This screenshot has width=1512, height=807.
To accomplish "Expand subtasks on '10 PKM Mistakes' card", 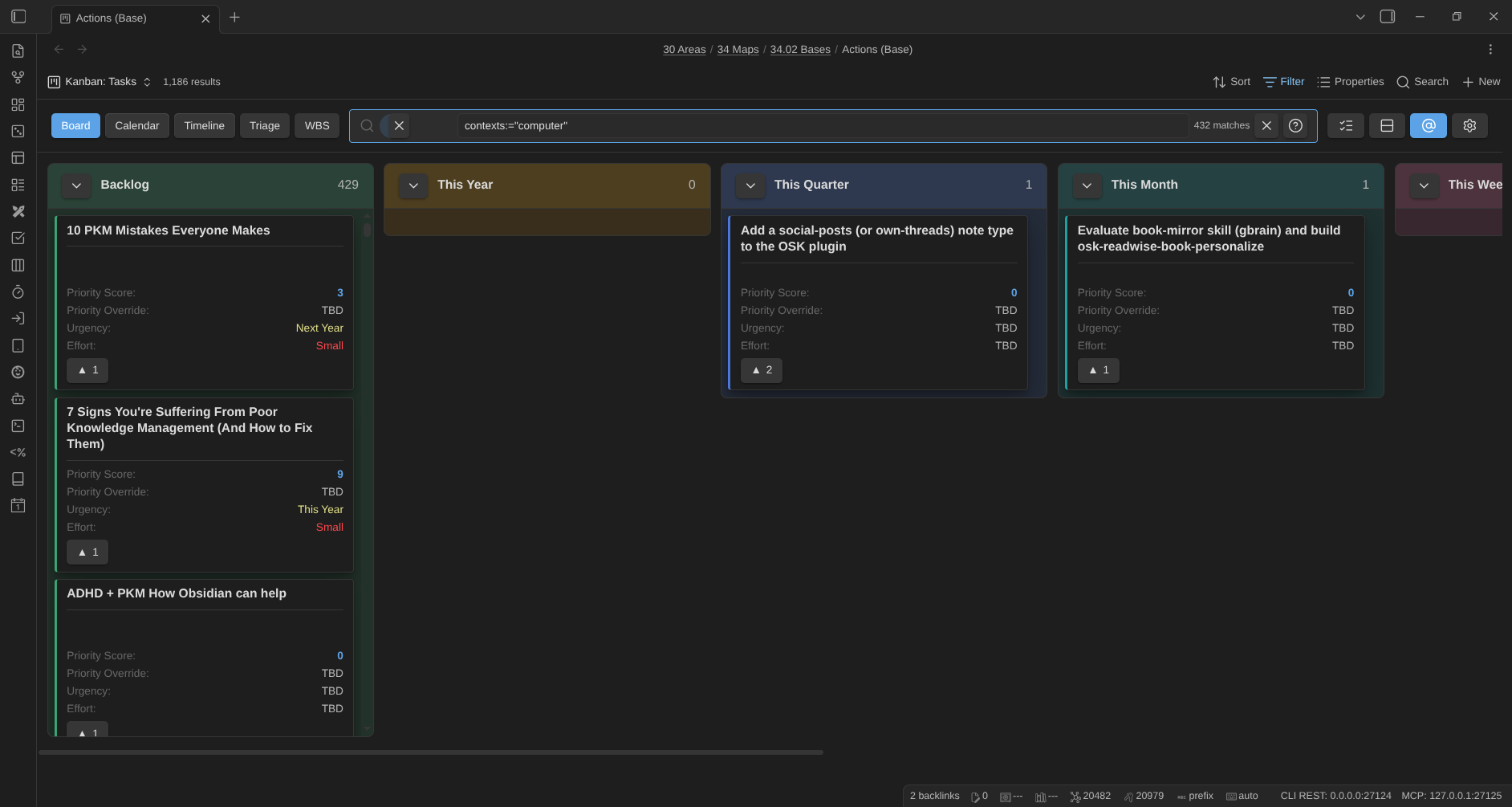I will pyautogui.click(x=87, y=370).
